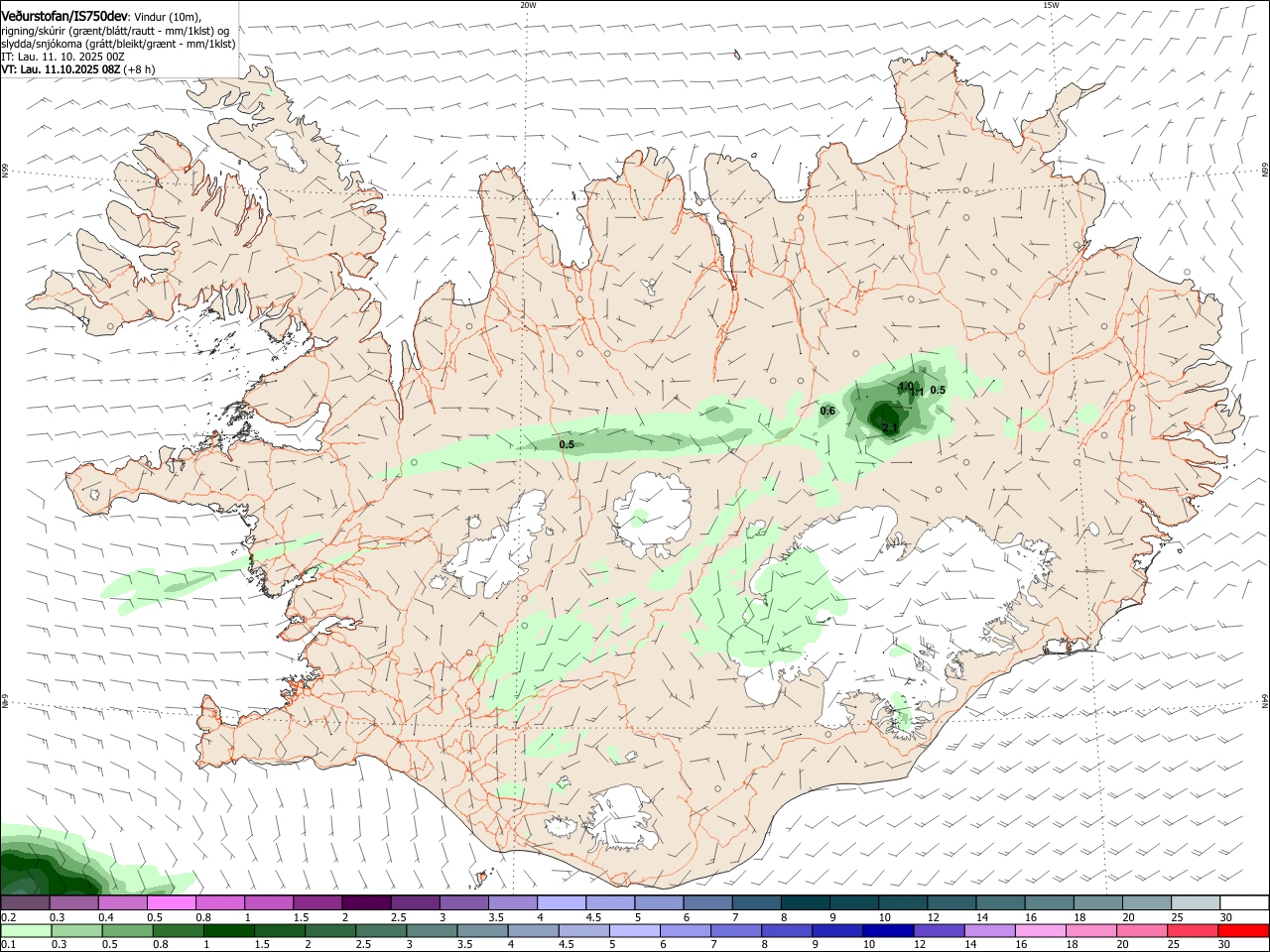Click the 0.5 label beside the 1.1 value

[938, 390]
